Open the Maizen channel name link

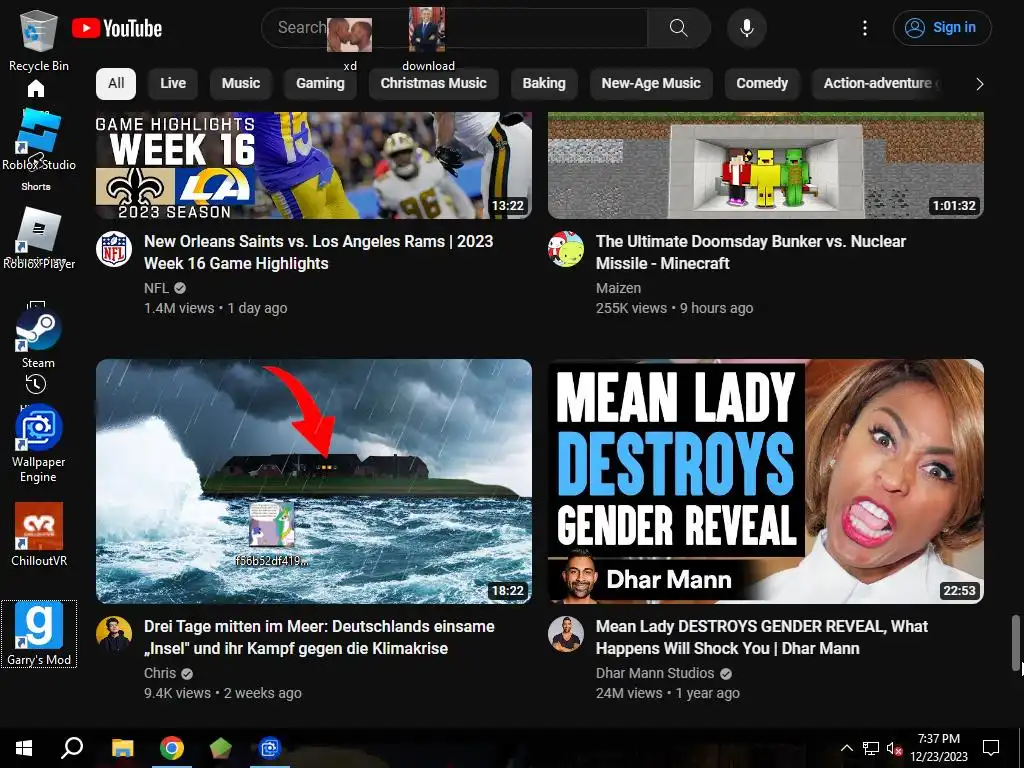[618, 288]
